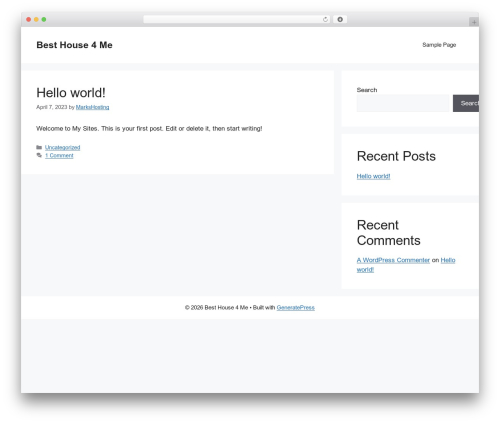
Task: Click the April 7, 2023 post date
Action: (x=52, y=107)
